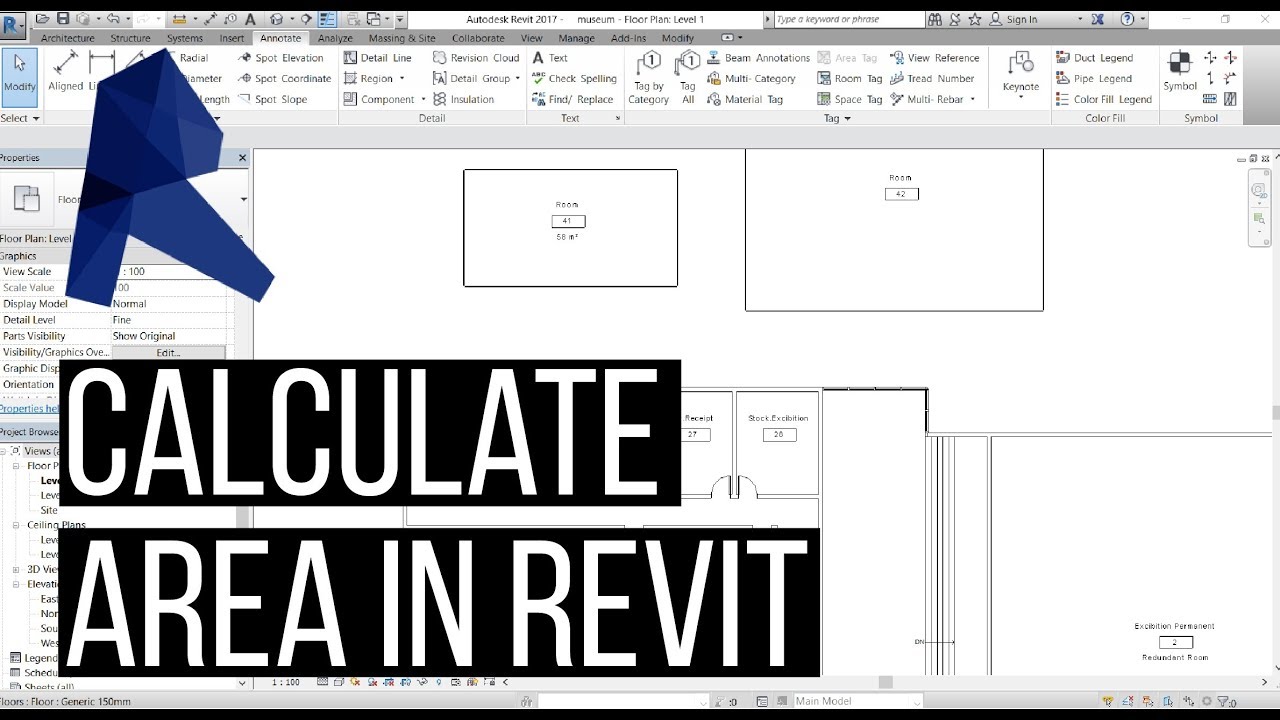Viewport: 1280px width, 720px height.
Task: Select the annotation Text tool
Action: point(550,58)
